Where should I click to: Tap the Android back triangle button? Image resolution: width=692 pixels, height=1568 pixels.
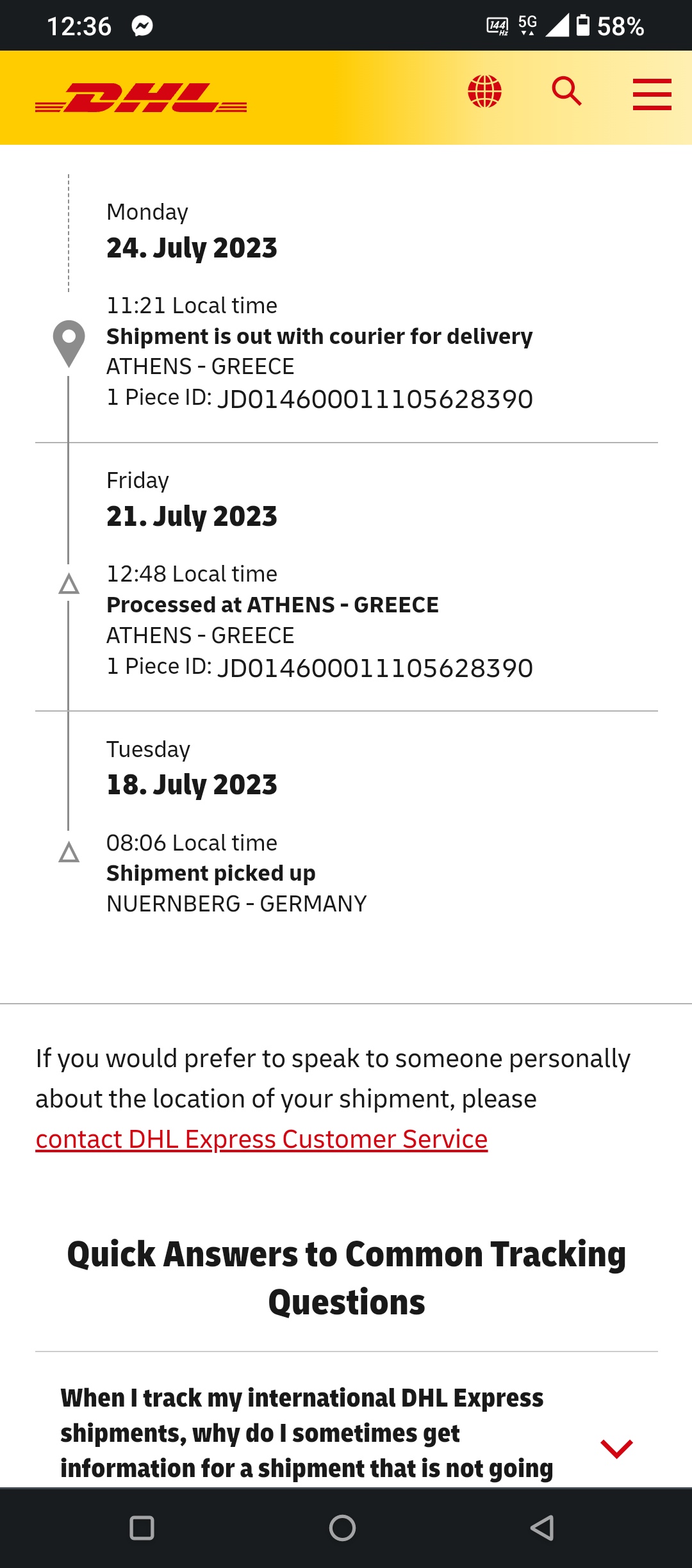[x=542, y=1528]
